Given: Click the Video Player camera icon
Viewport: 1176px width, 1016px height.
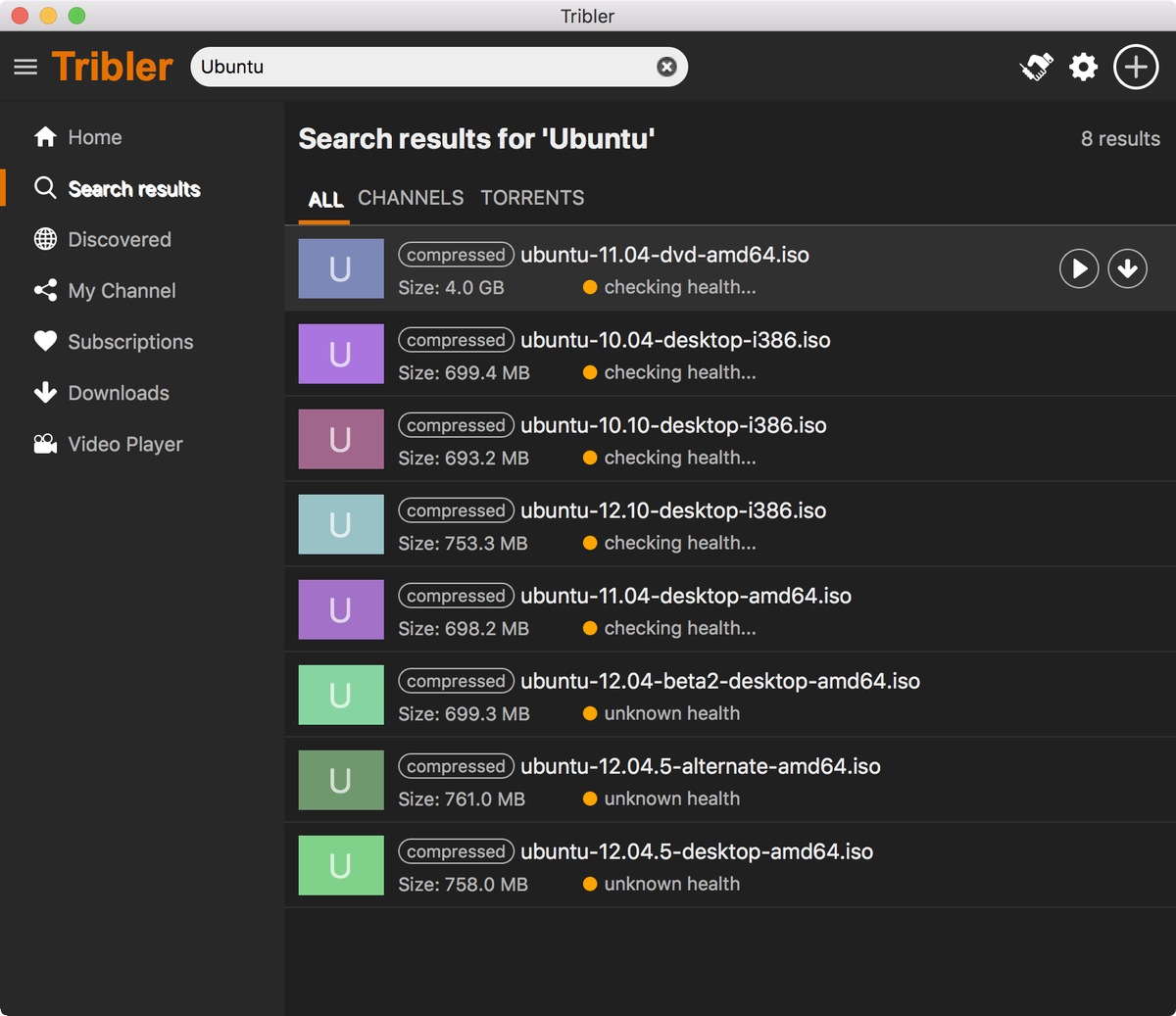Looking at the screenshot, I should point(45,444).
